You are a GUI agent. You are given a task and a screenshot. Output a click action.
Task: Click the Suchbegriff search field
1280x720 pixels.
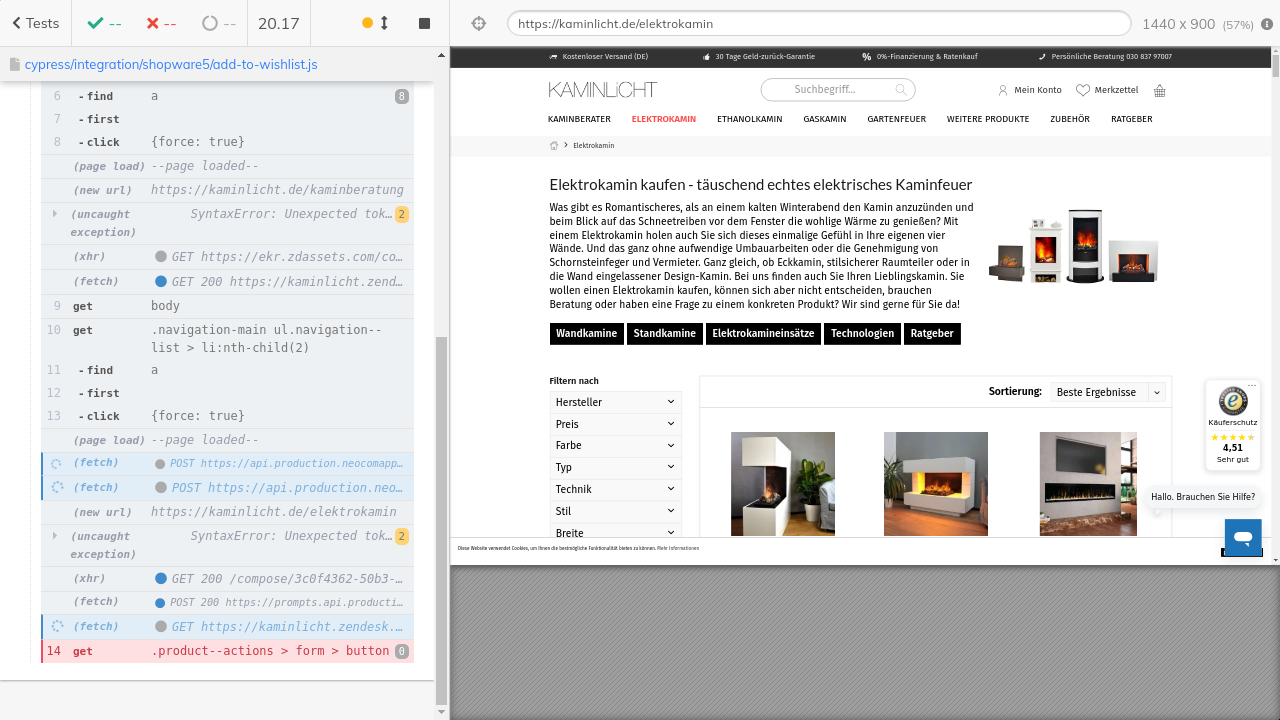pos(838,90)
